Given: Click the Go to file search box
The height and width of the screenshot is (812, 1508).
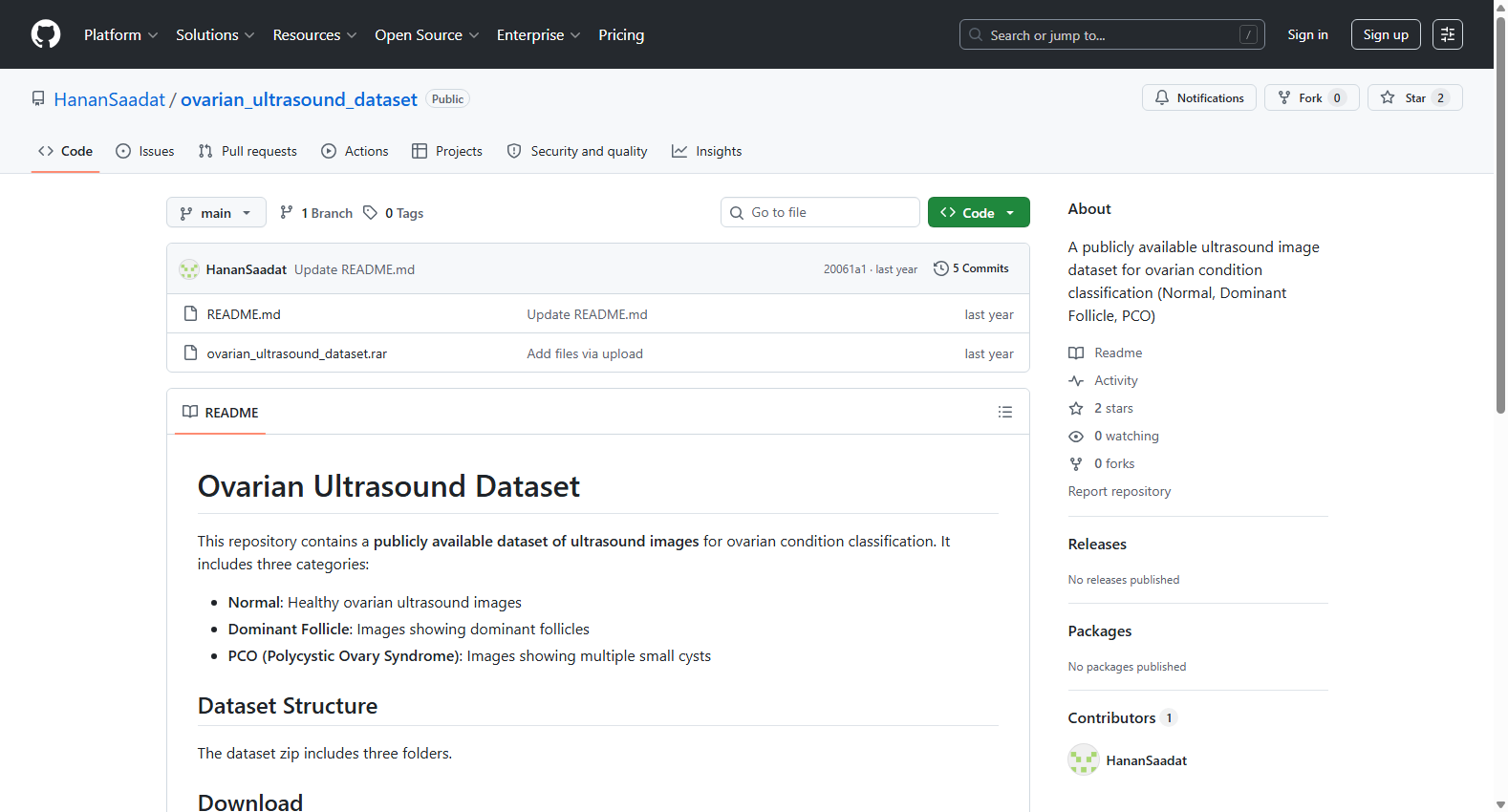Looking at the screenshot, I should (820, 212).
